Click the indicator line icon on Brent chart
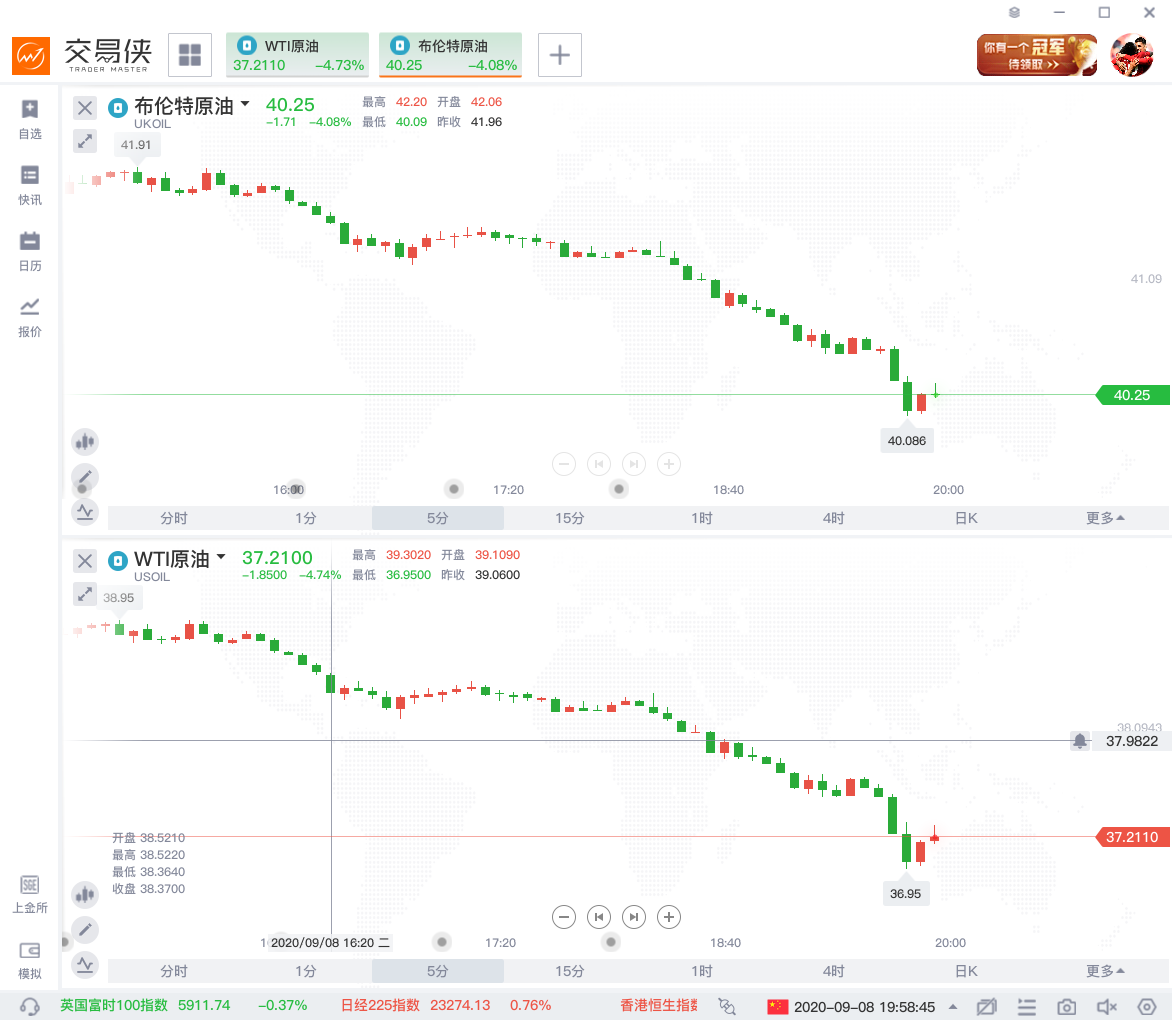 (x=85, y=512)
